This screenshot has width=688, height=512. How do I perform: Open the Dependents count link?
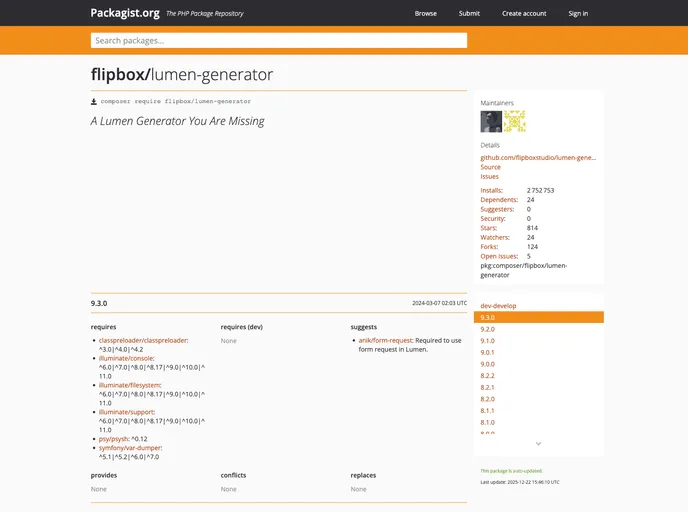point(498,199)
